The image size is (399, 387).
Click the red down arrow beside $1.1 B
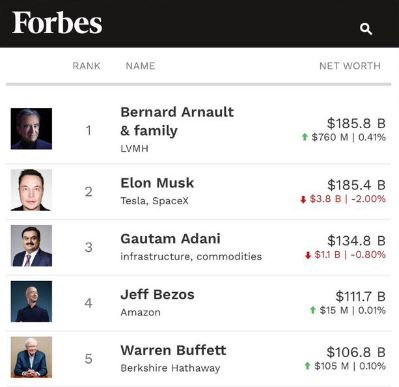(308, 255)
